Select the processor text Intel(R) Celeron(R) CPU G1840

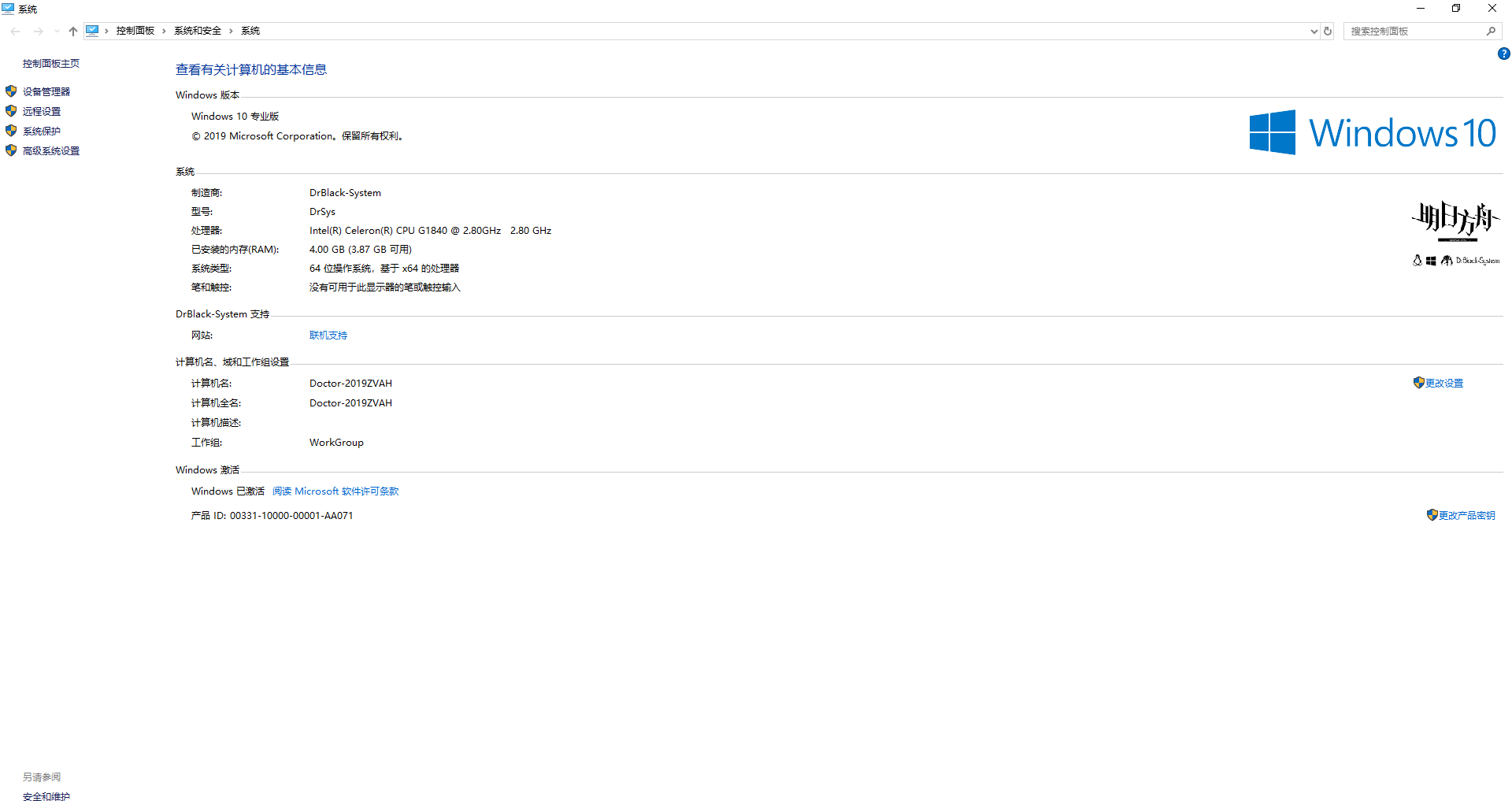[x=378, y=231]
